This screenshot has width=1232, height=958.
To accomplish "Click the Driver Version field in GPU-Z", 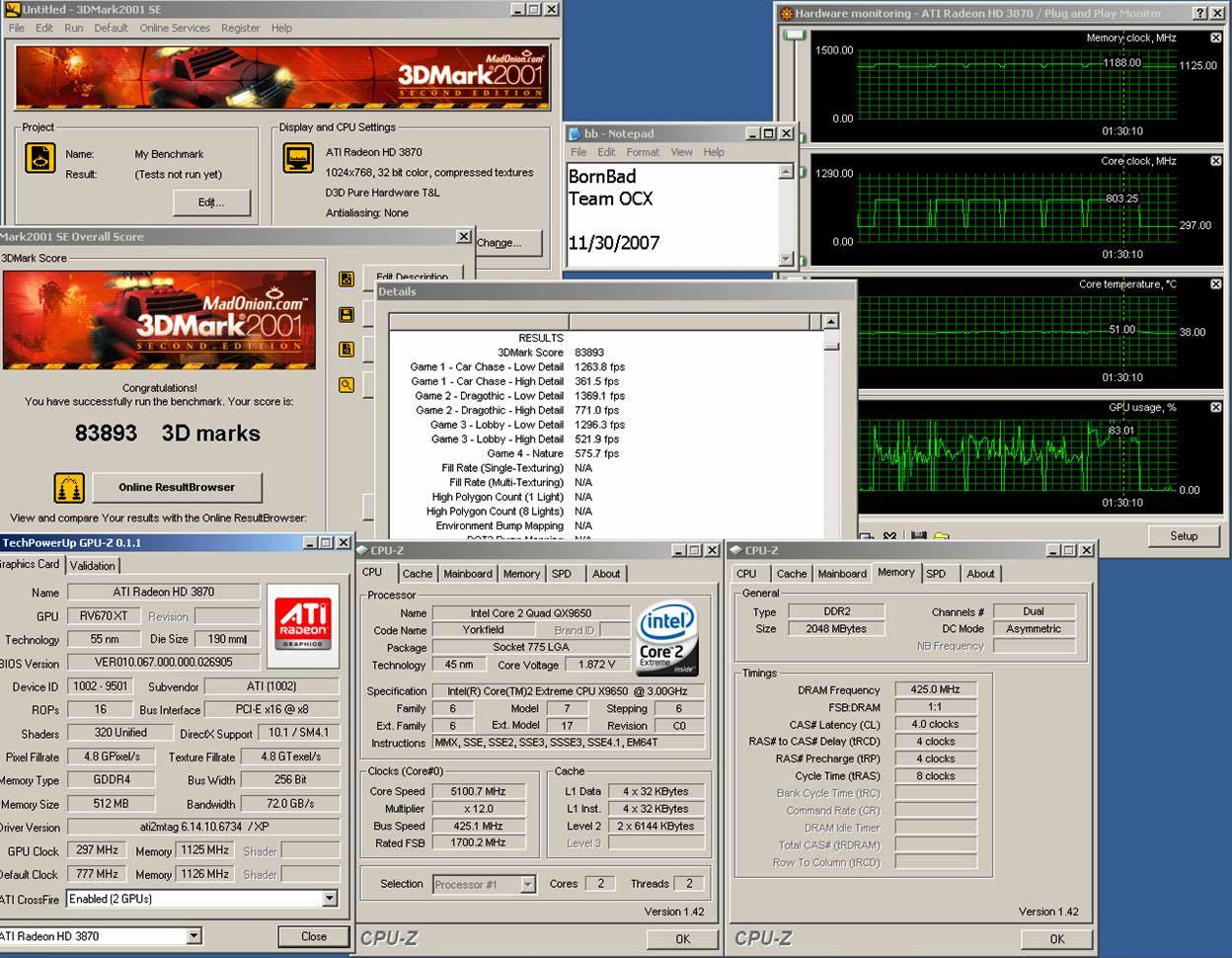I will tap(203, 828).
